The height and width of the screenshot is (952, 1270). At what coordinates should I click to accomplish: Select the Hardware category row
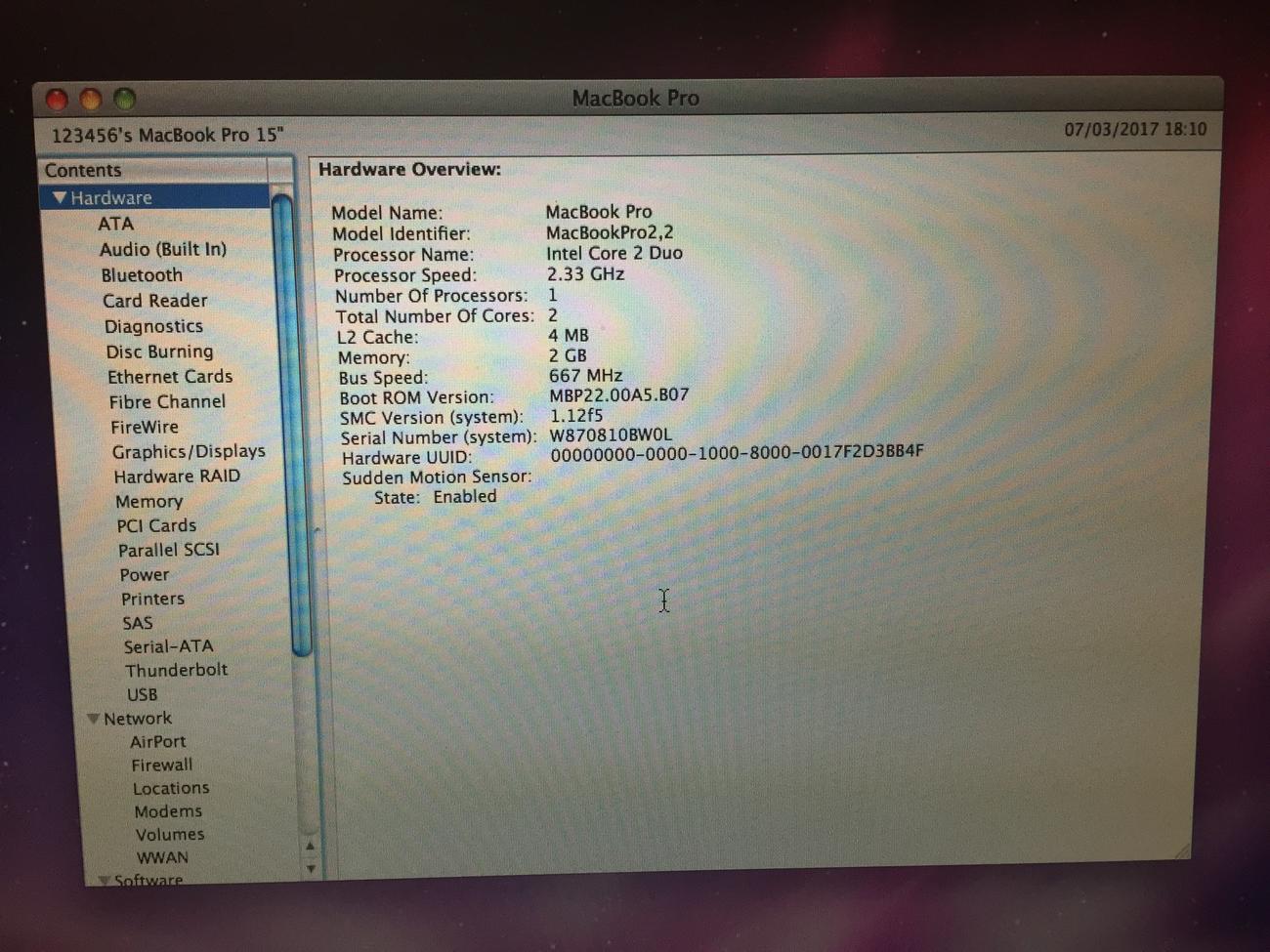(156, 197)
